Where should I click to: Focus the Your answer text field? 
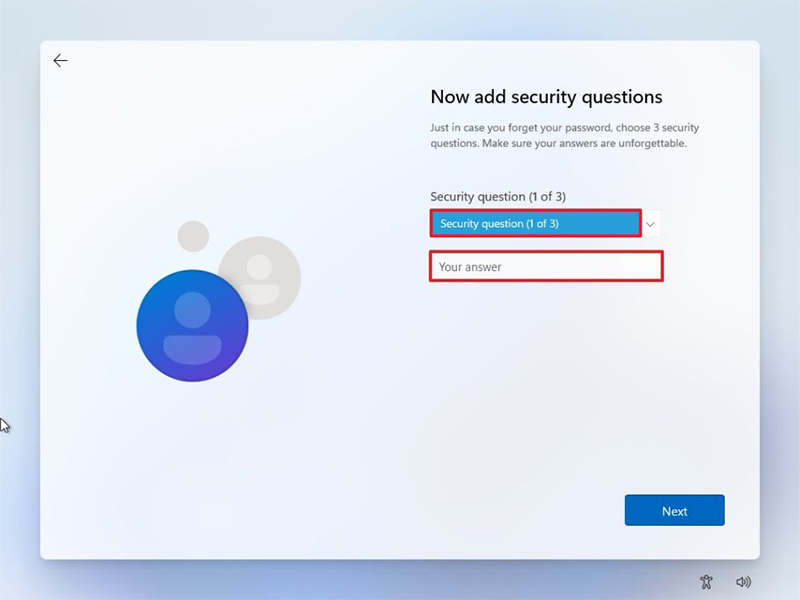point(546,266)
